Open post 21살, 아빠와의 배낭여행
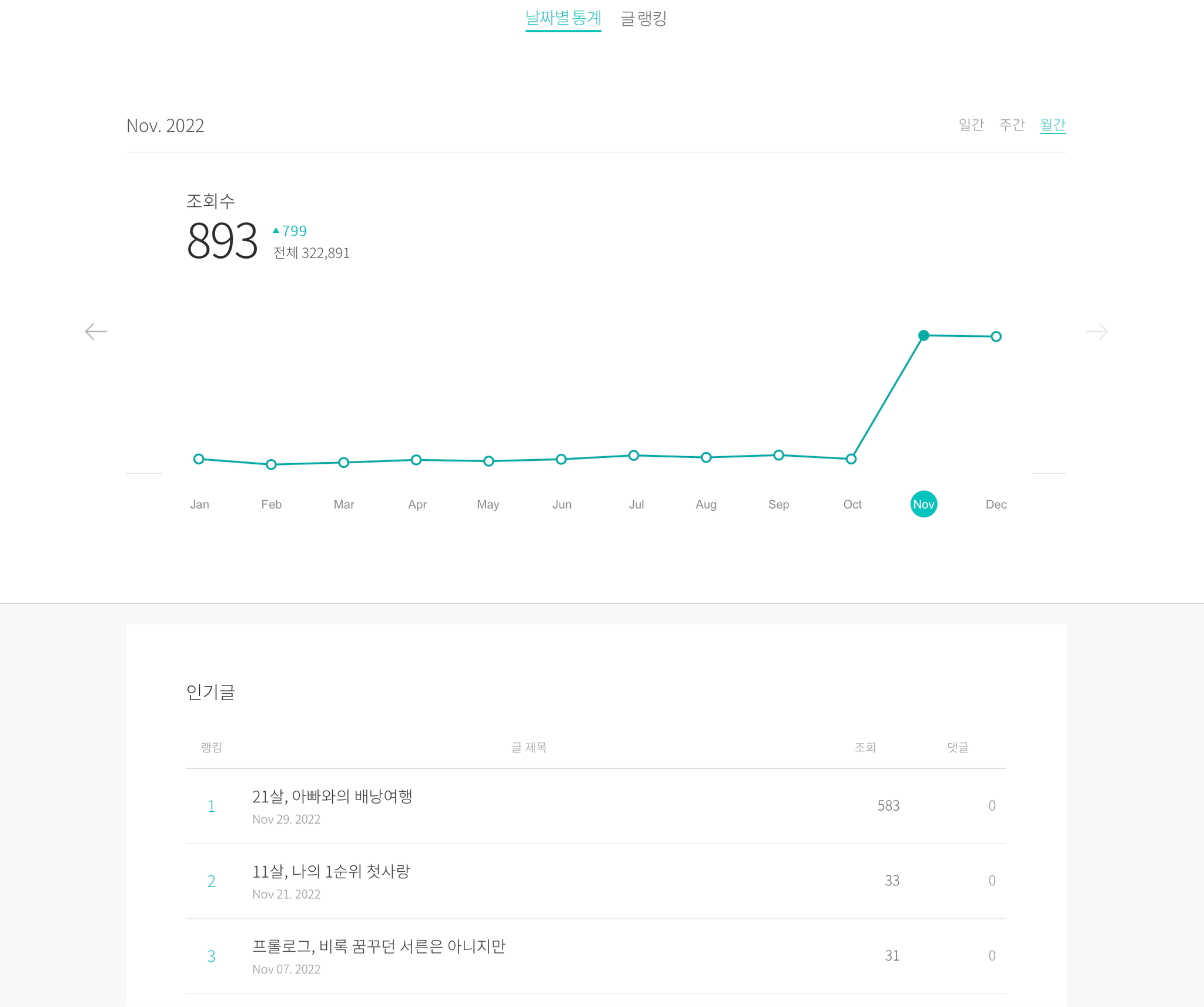1204x1007 pixels. pos(332,797)
